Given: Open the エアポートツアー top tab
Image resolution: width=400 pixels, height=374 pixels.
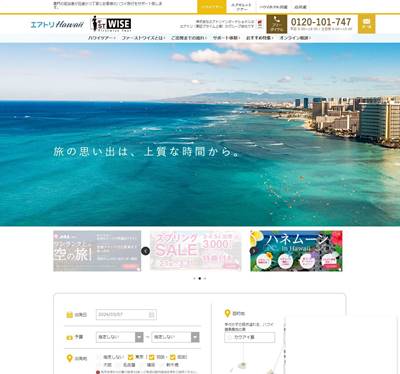Looking at the screenshot, I should pyautogui.click(x=241, y=7).
